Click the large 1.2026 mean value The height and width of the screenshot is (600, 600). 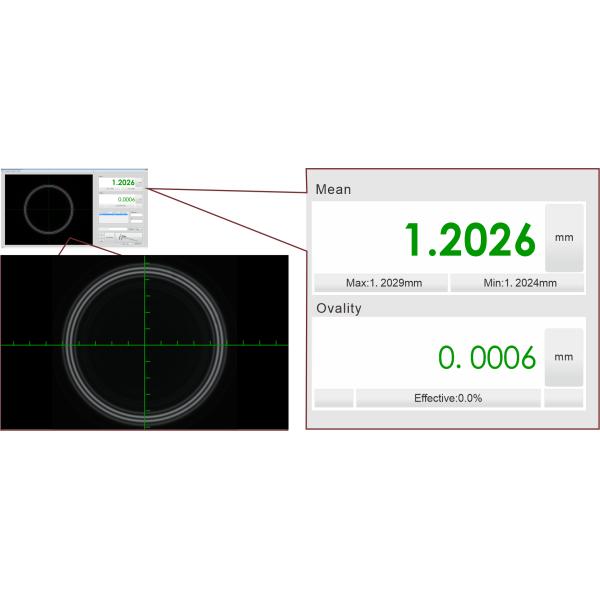tap(470, 240)
